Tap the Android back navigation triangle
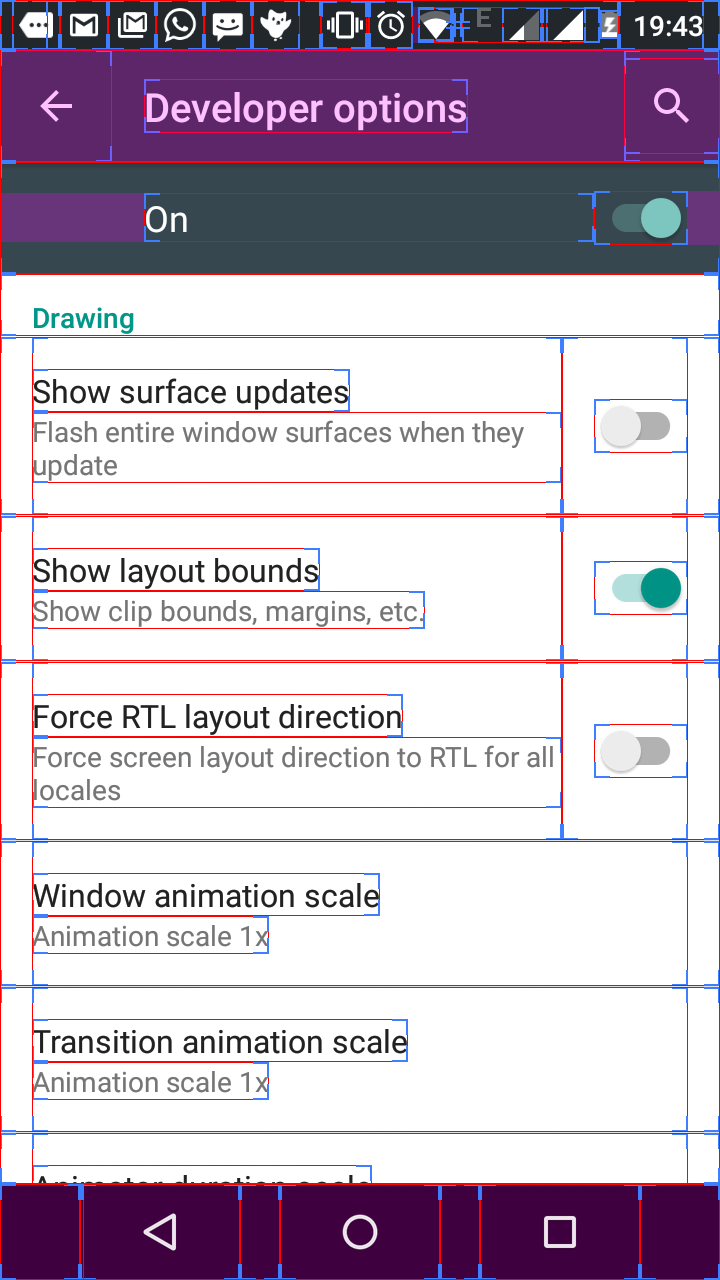This screenshot has width=720, height=1280. pyautogui.click(x=160, y=1232)
